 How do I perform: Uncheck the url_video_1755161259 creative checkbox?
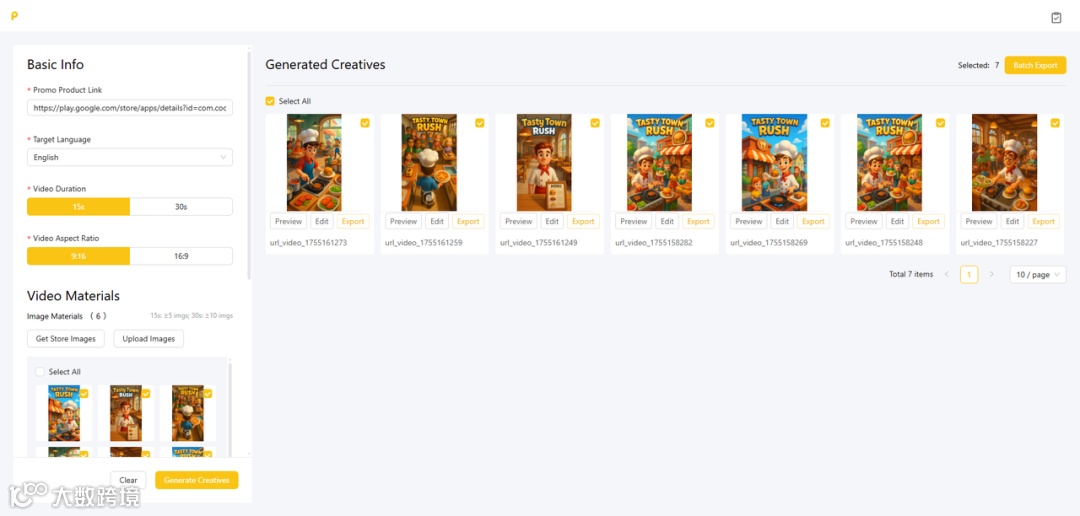479,123
